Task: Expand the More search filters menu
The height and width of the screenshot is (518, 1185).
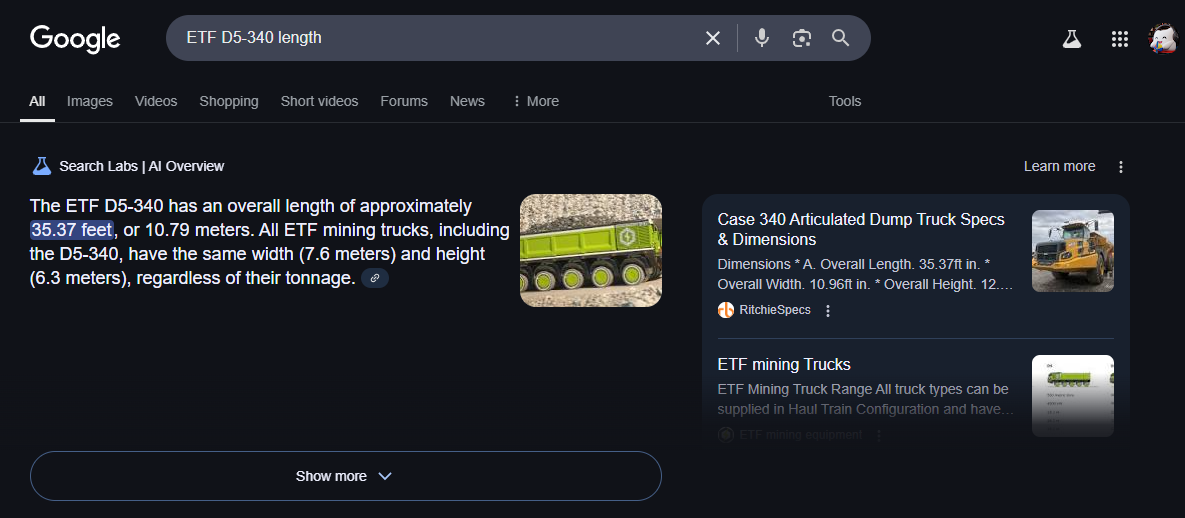Action: point(535,101)
